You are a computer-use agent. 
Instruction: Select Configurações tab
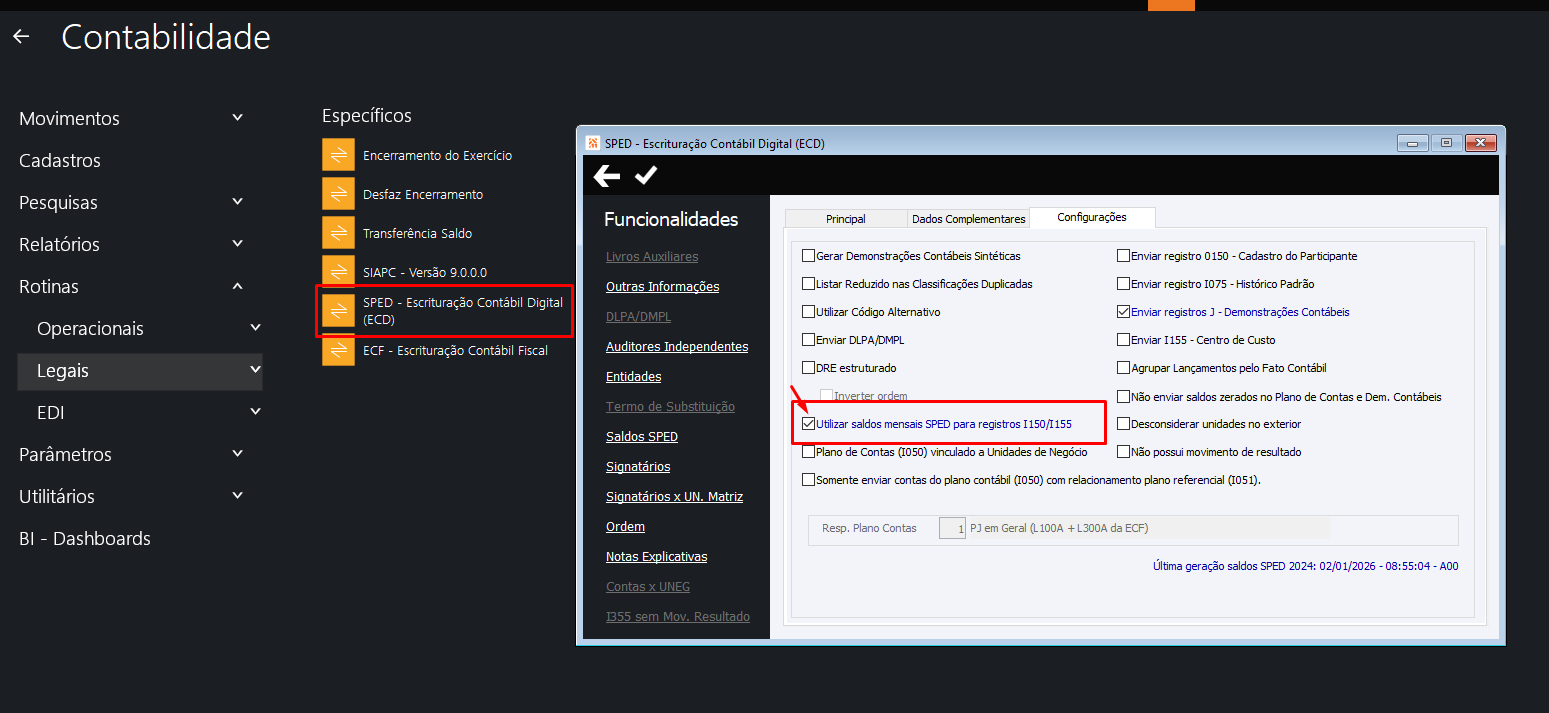(x=1092, y=217)
